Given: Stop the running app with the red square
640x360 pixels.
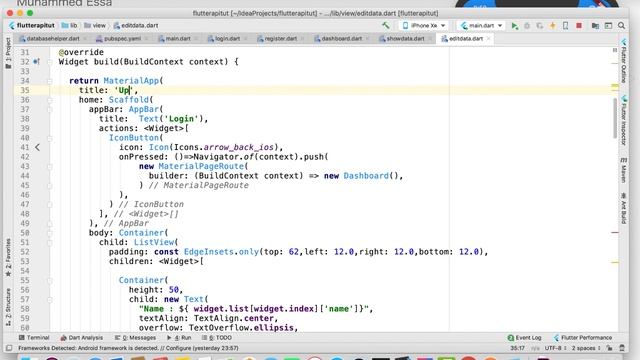Looking at the screenshot, I should (x=579, y=26).
